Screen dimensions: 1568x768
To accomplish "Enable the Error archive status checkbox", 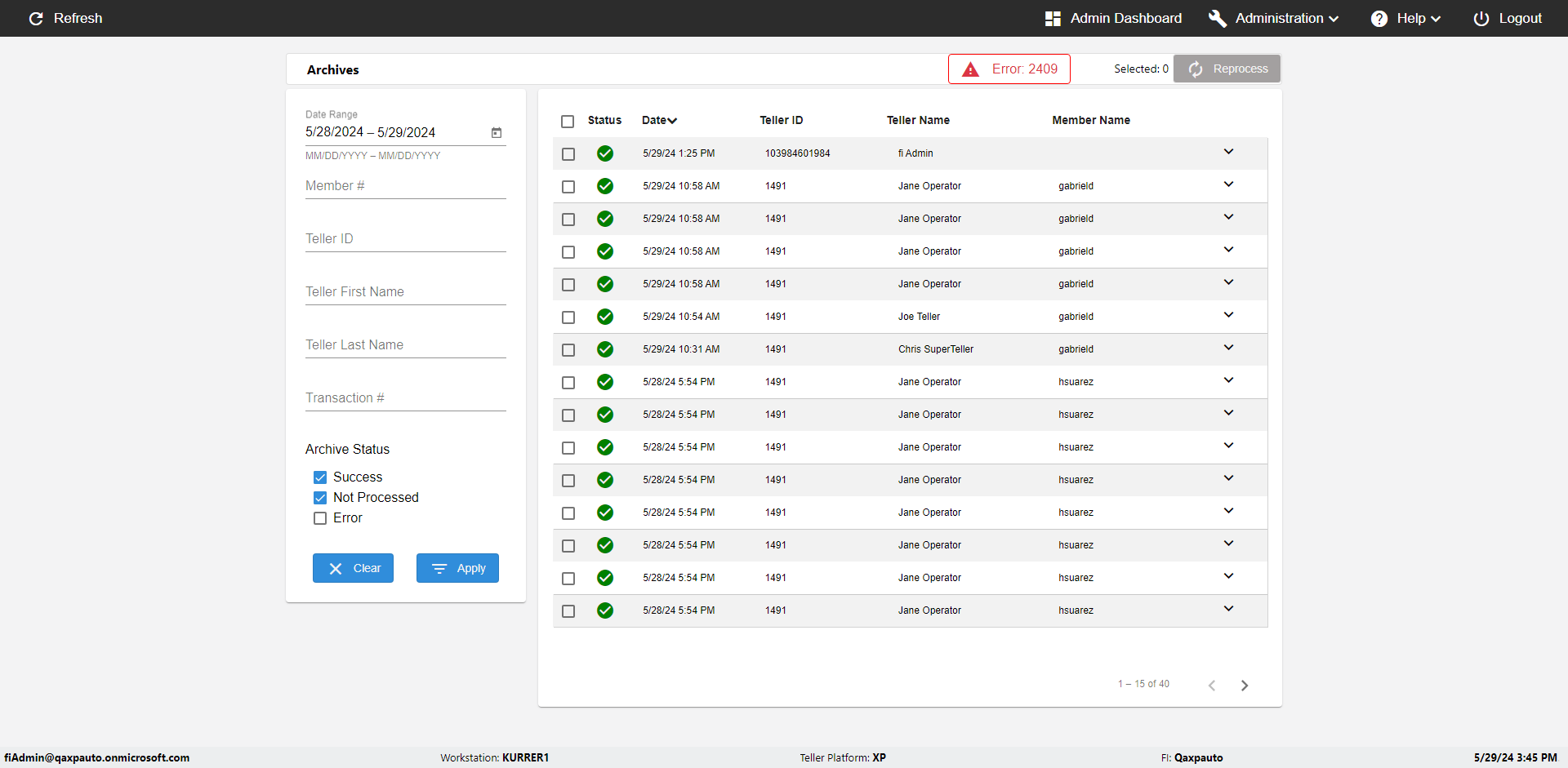I will point(320,518).
